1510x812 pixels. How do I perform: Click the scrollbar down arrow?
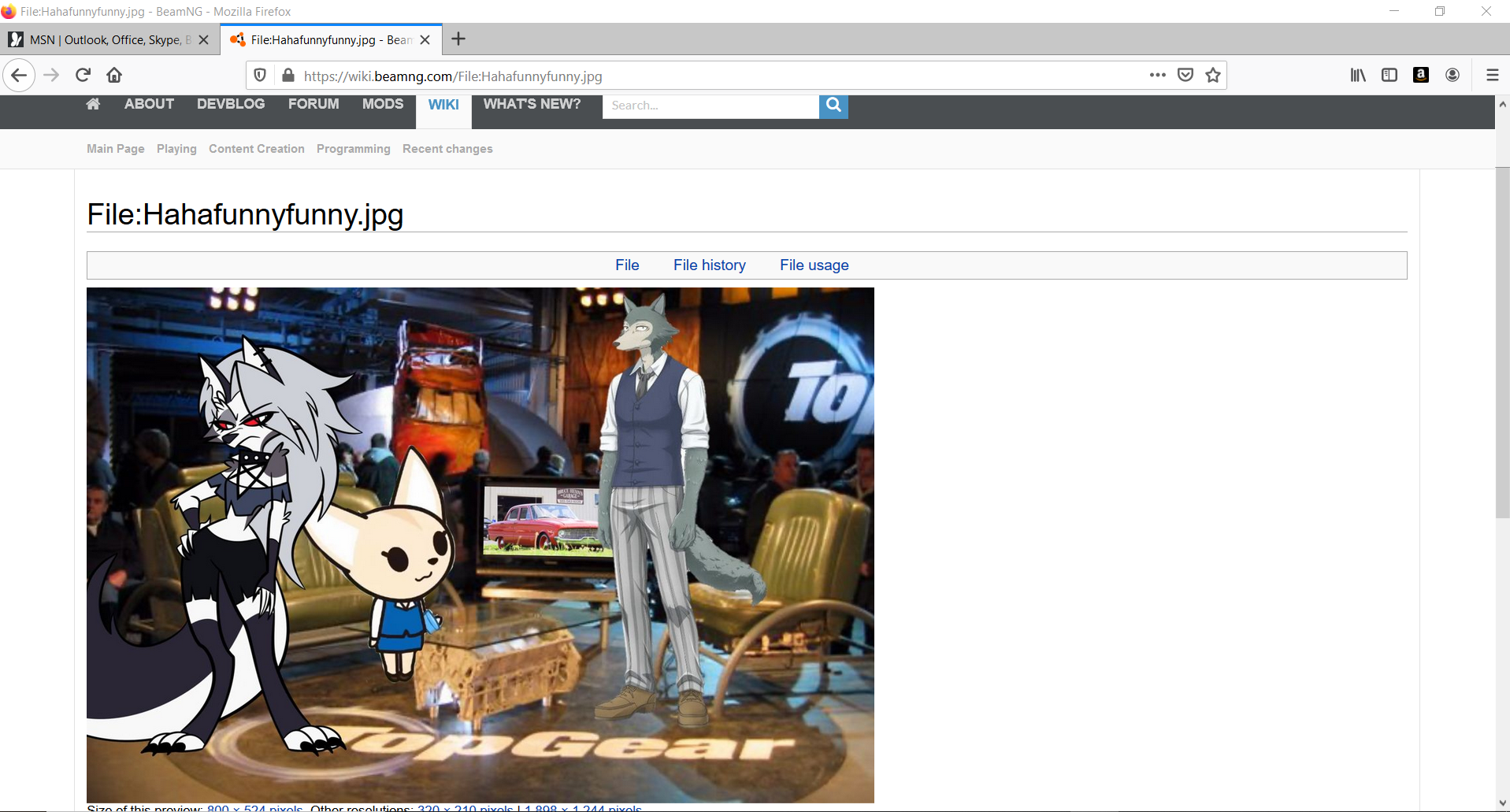[1502, 803]
